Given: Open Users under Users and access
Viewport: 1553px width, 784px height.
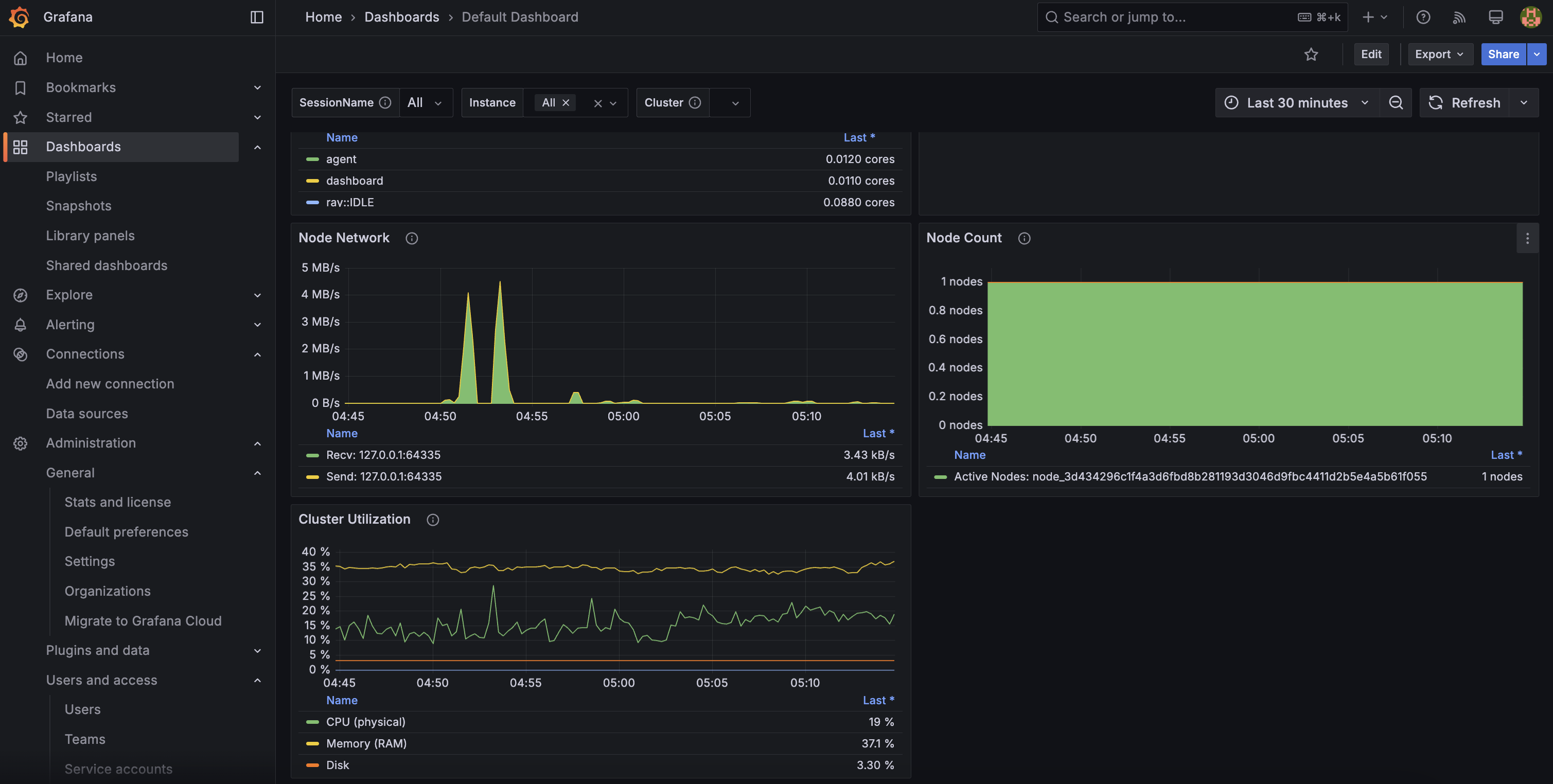Looking at the screenshot, I should coord(83,709).
